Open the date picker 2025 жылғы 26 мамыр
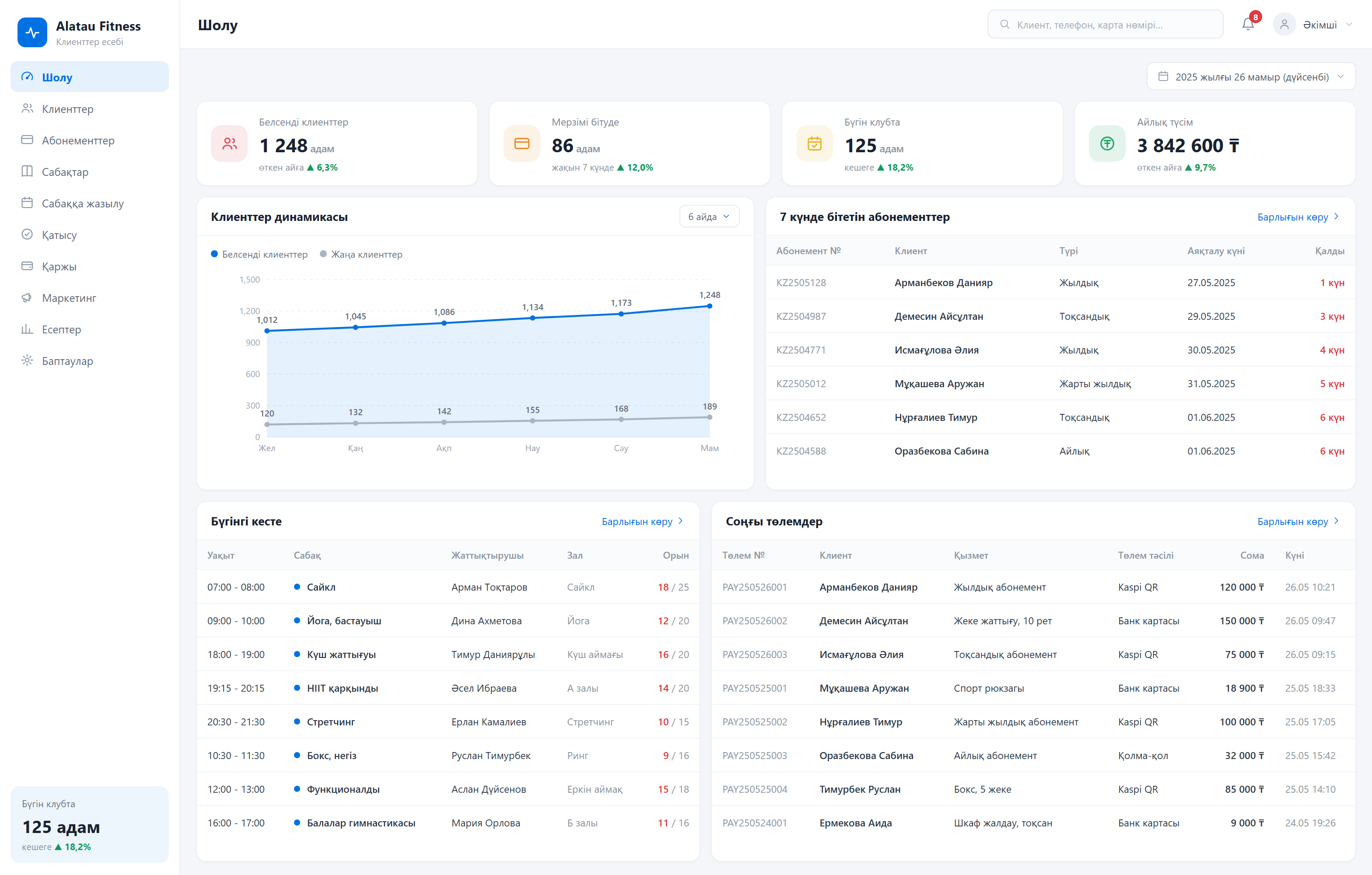Image resolution: width=1372 pixels, height=875 pixels. [x=1251, y=76]
